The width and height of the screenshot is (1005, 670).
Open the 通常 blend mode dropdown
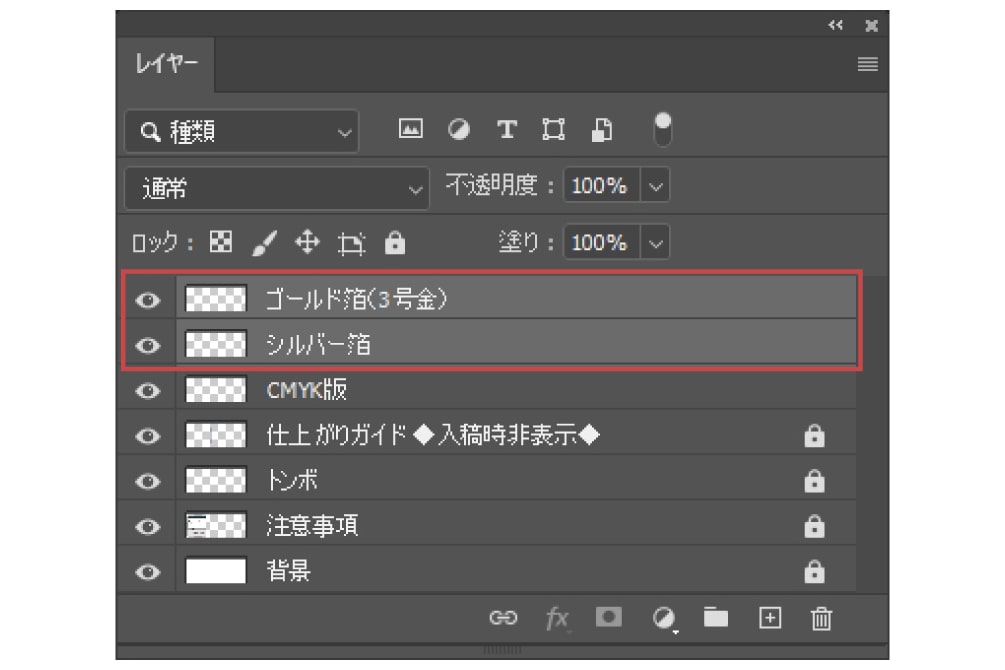click(x=277, y=187)
